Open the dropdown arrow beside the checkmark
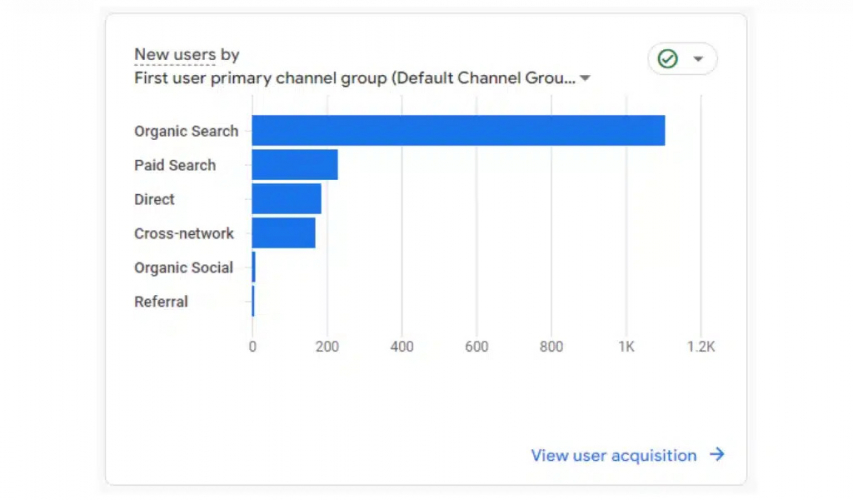This screenshot has height=500, width=853. [698, 59]
